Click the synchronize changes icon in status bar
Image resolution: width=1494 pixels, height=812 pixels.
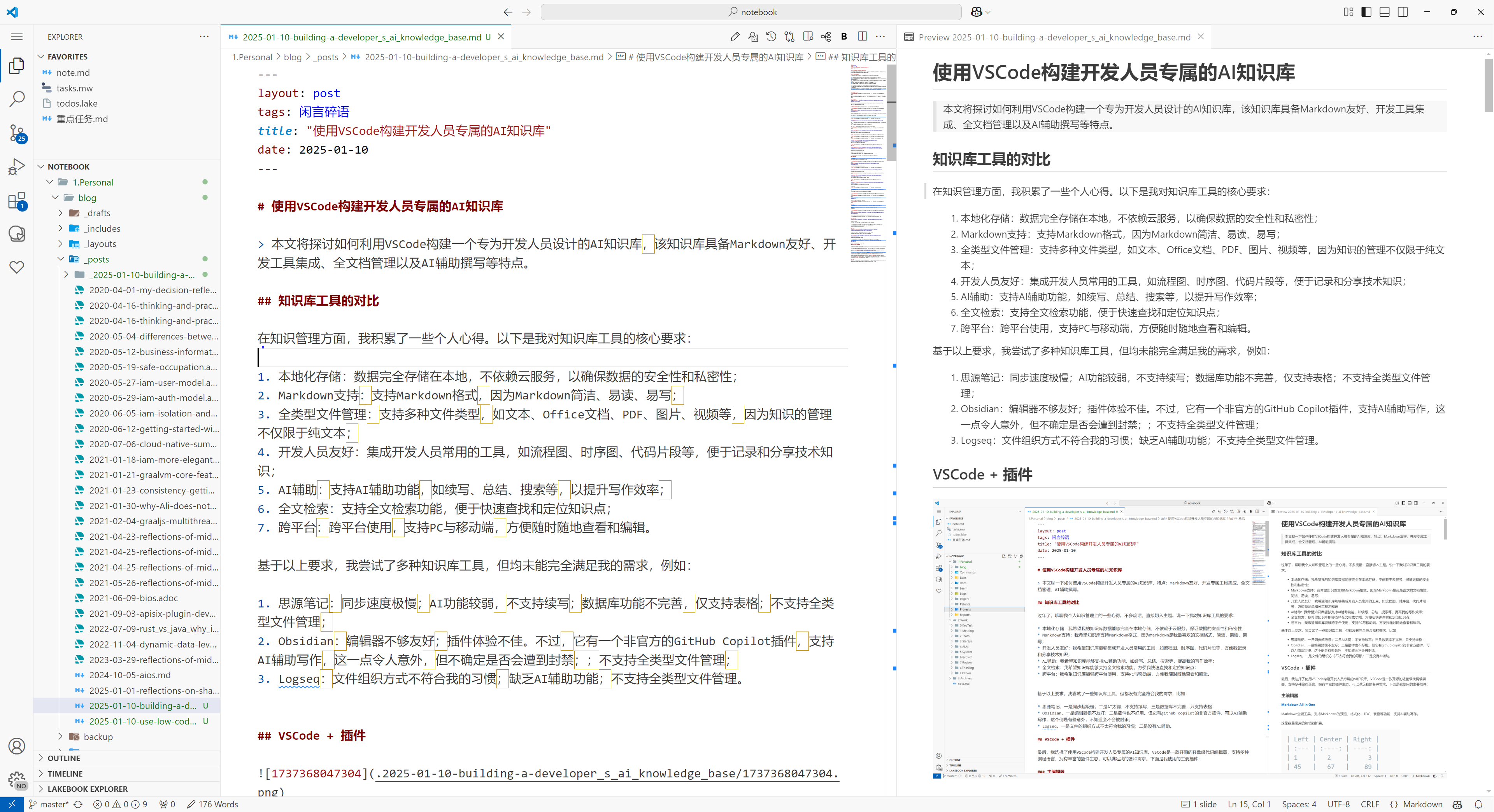pos(78,805)
